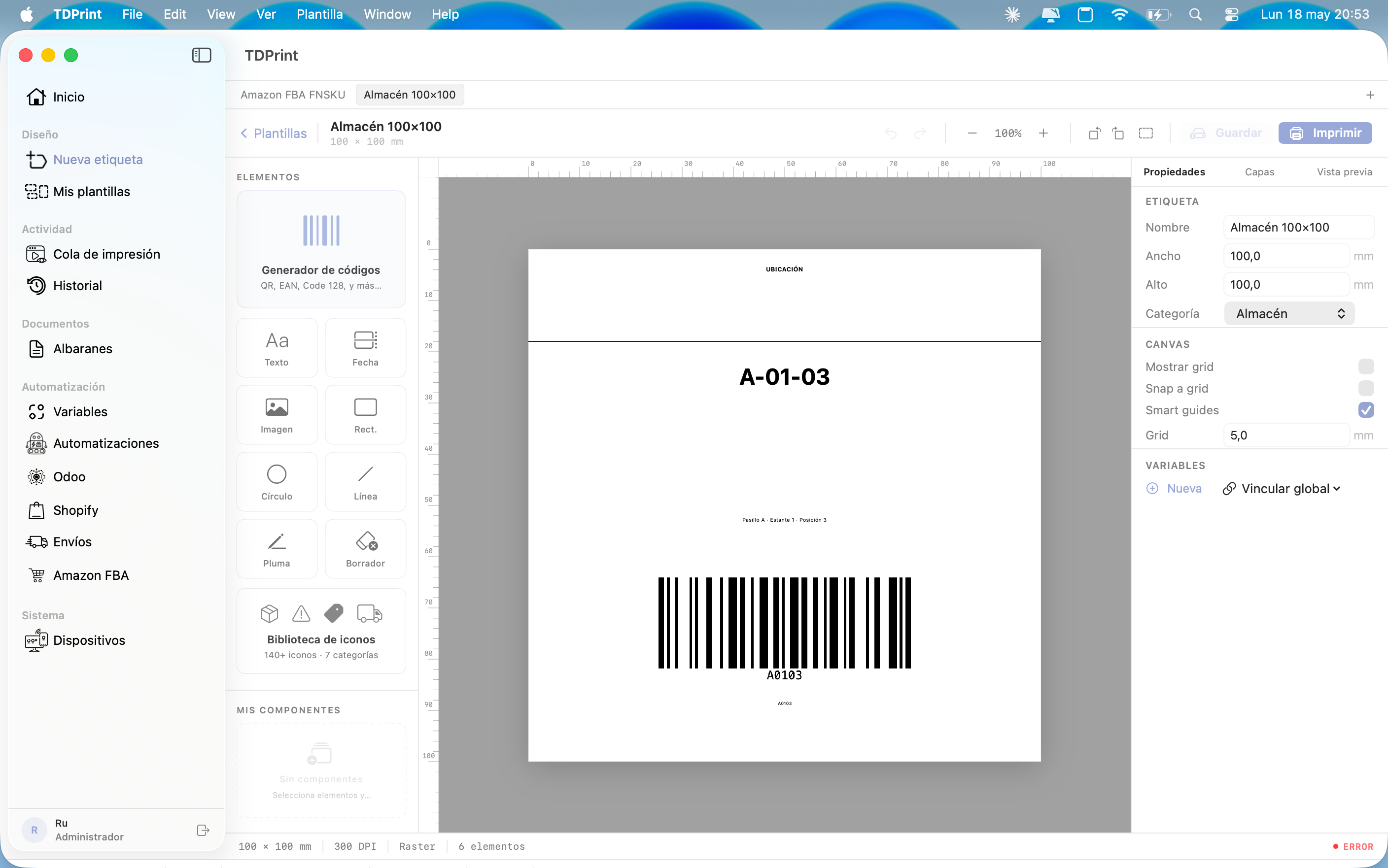Click the Guardar button

(1226, 133)
